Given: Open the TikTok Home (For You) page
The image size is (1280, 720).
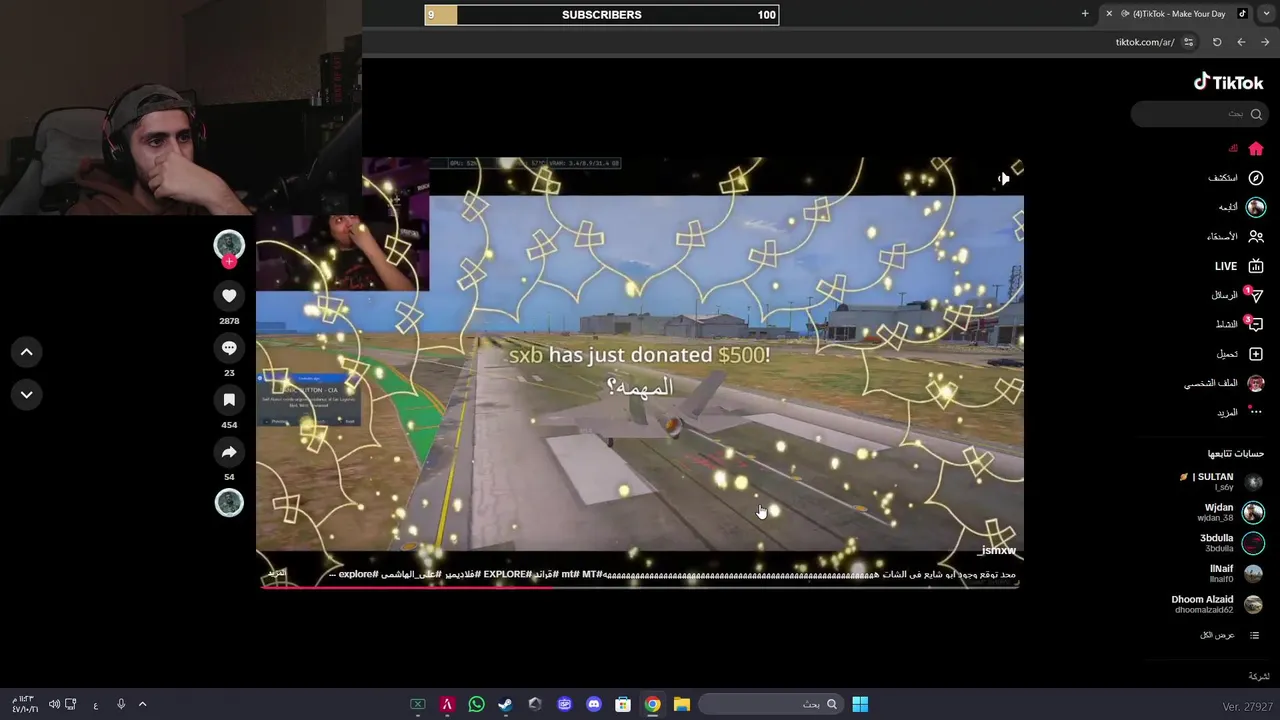Looking at the screenshot, I should click(x=1255, y=149).
